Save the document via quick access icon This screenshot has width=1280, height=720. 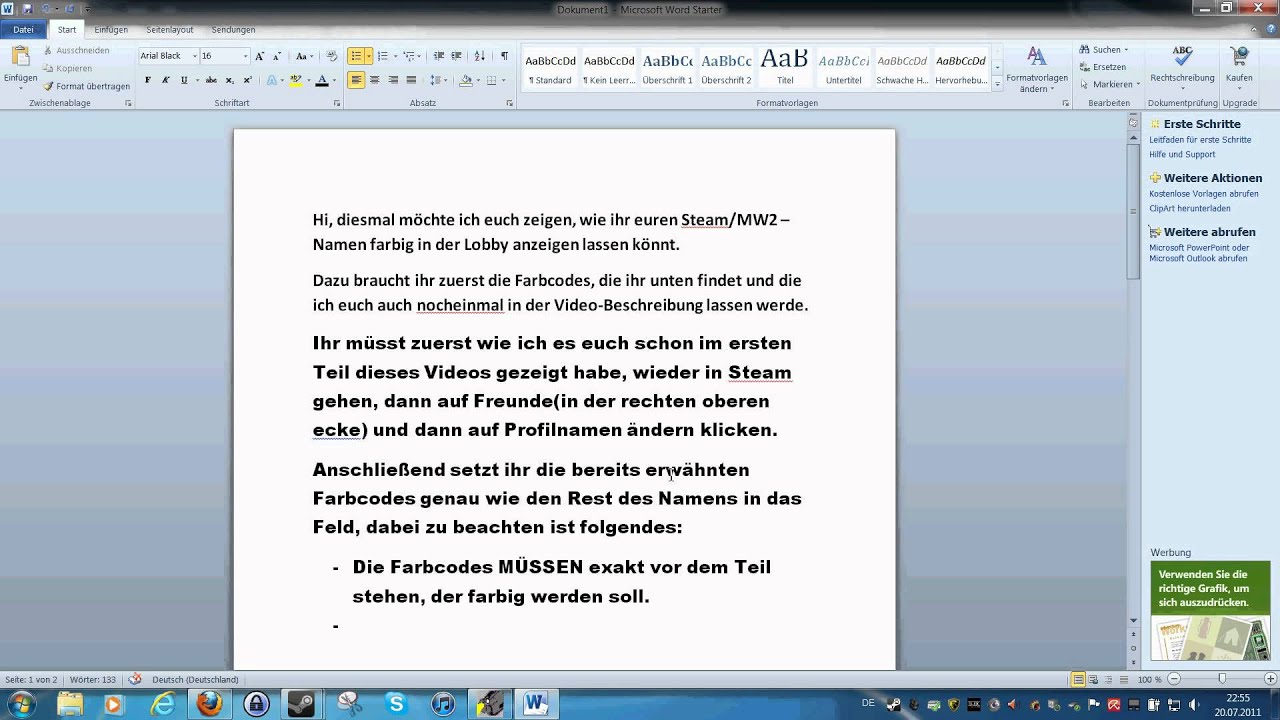click(27, 9)
